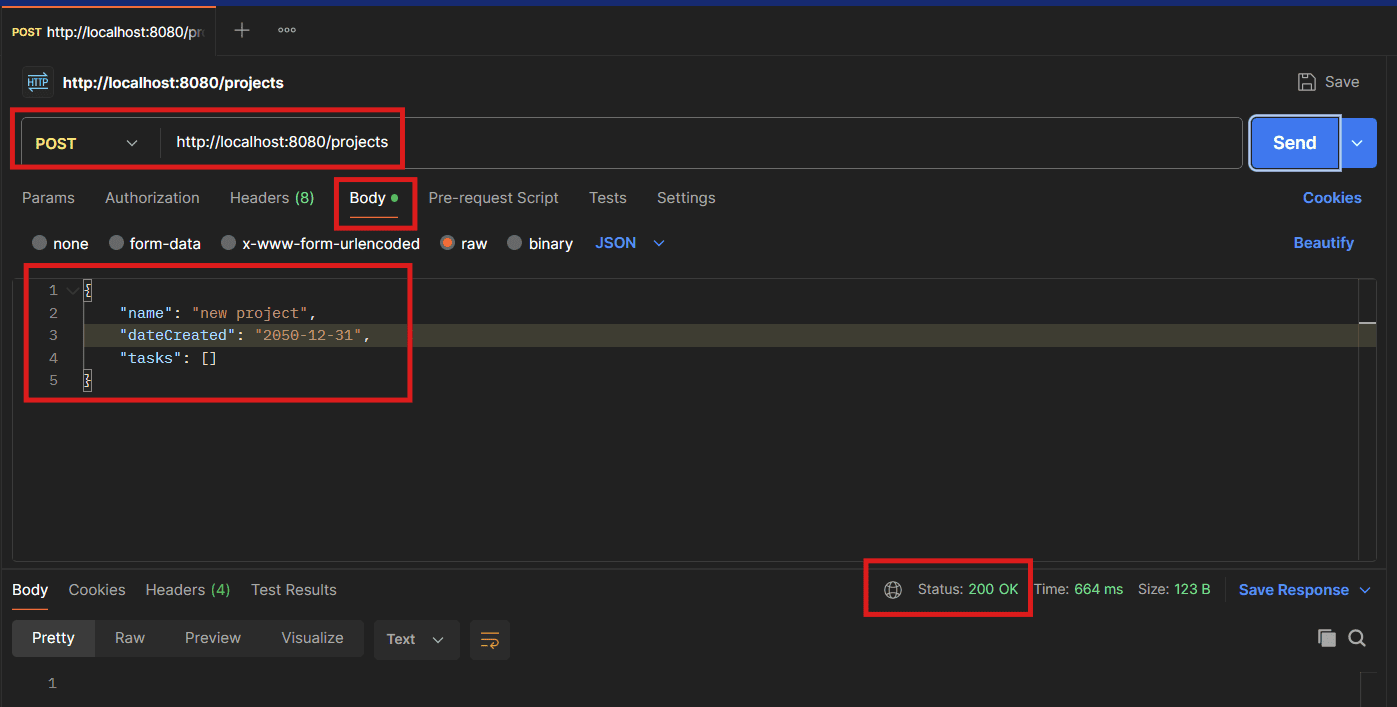Open the Tests tab
The image size is (1397, 707).
[x=608, y=198]
